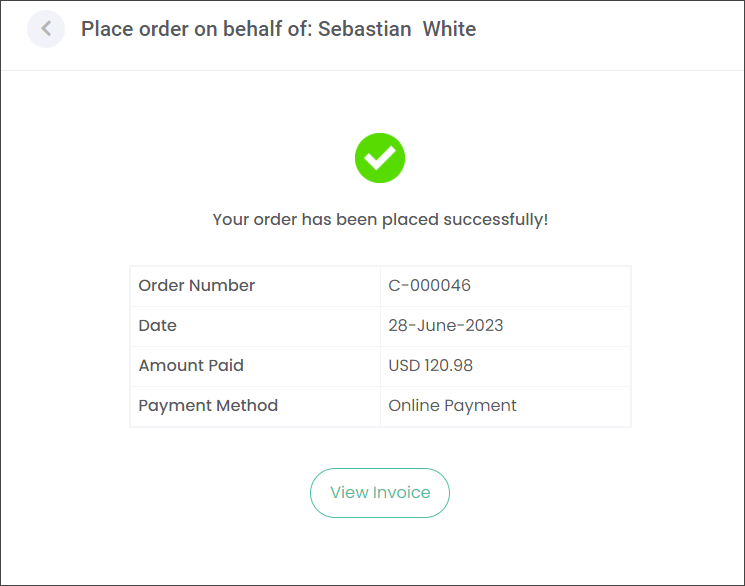Click the Payment Method label cell
The width and height of the screenshot is (745, 586).
pos(255,407)
